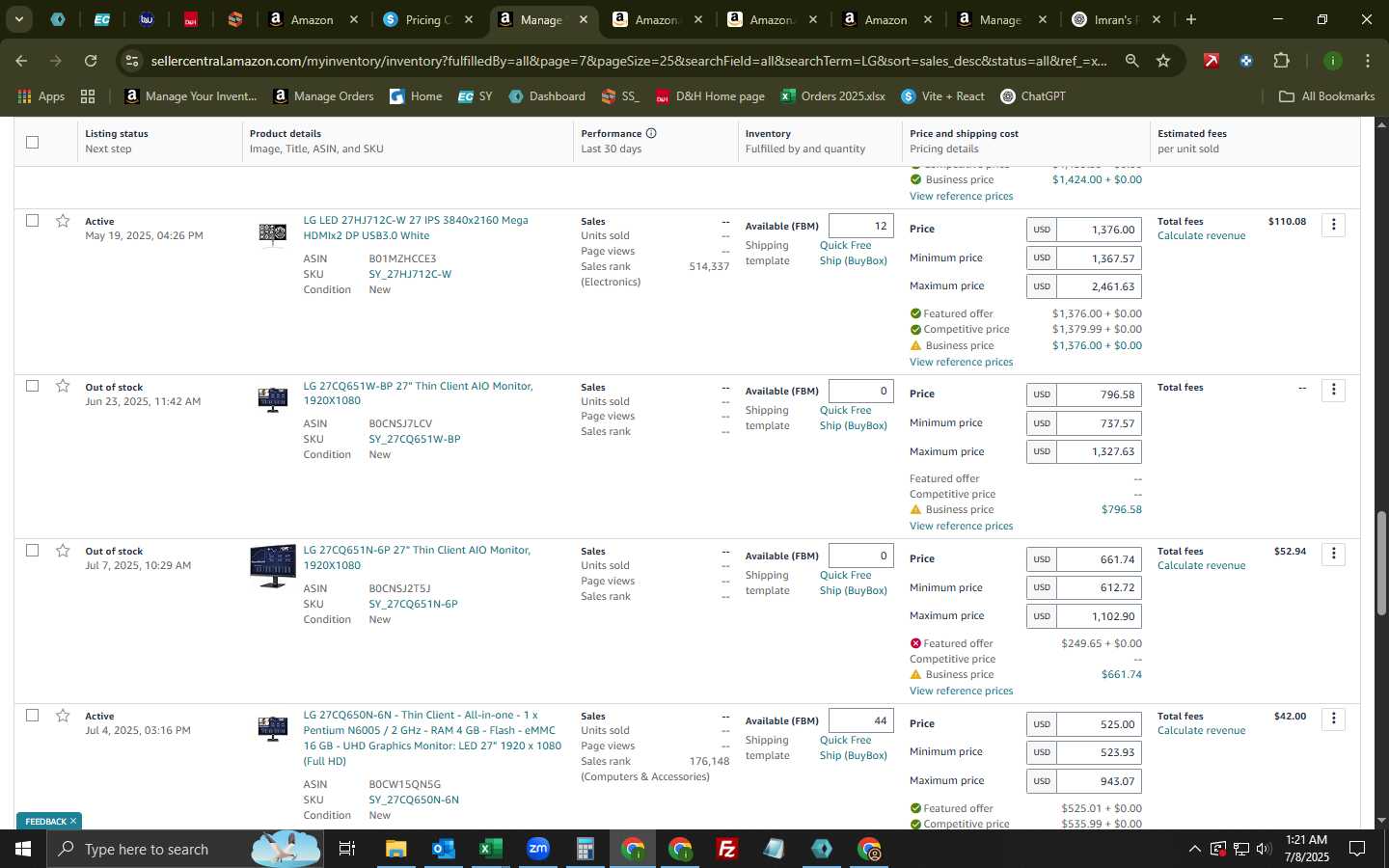
Task: Open actions menu for LG 27CQ651W-BP
Action: click(1333, 390)
